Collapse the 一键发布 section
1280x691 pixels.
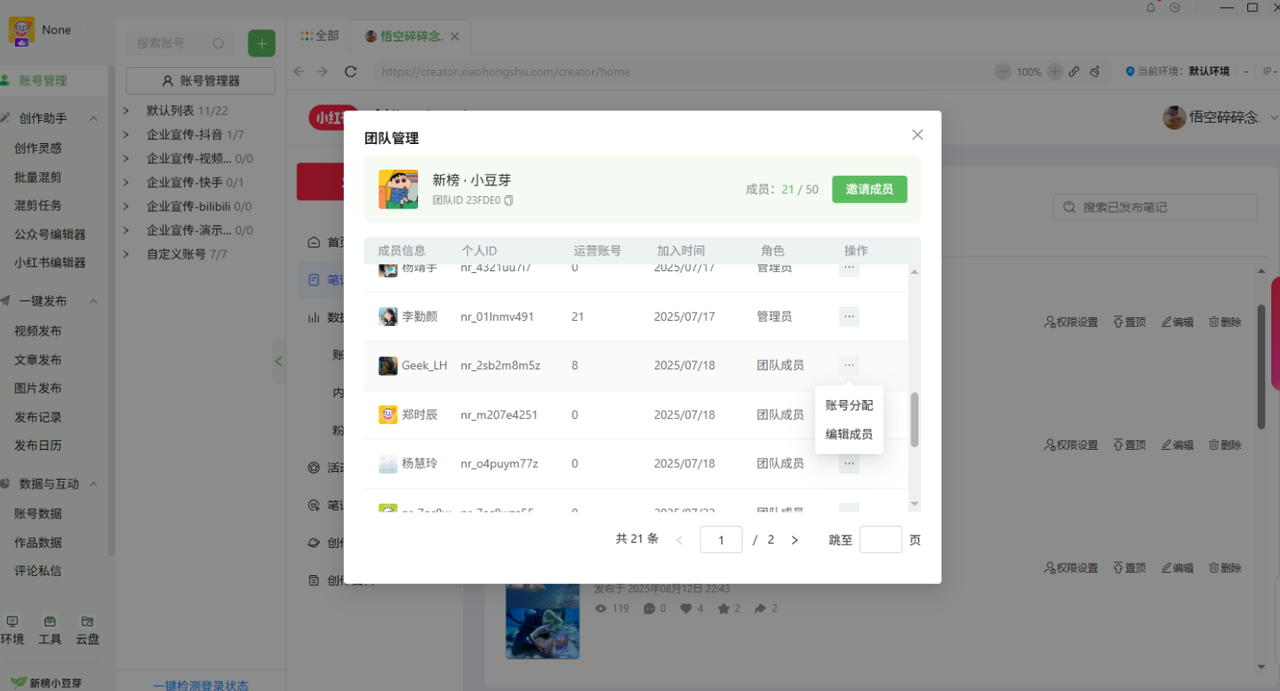94,301
